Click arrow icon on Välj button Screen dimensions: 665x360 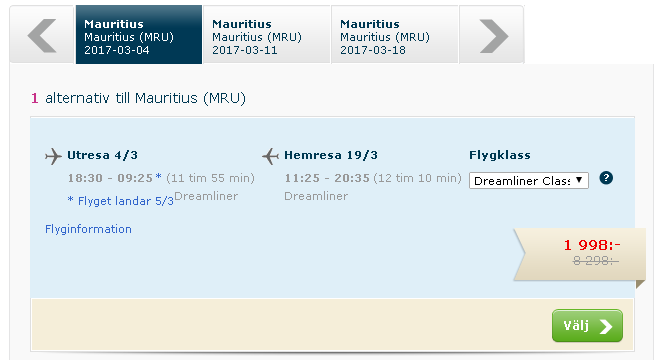[606, 326]
